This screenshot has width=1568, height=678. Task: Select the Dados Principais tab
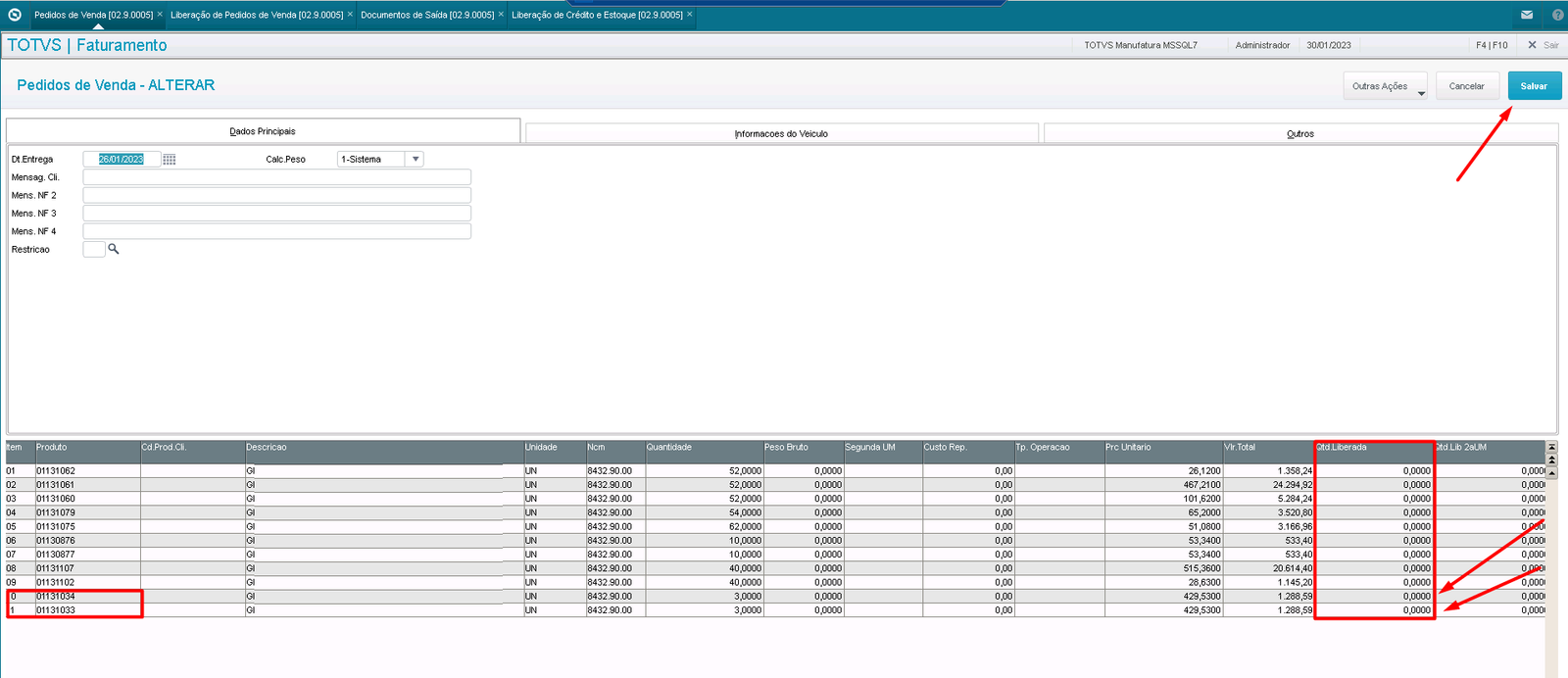[x=263, y=131]
